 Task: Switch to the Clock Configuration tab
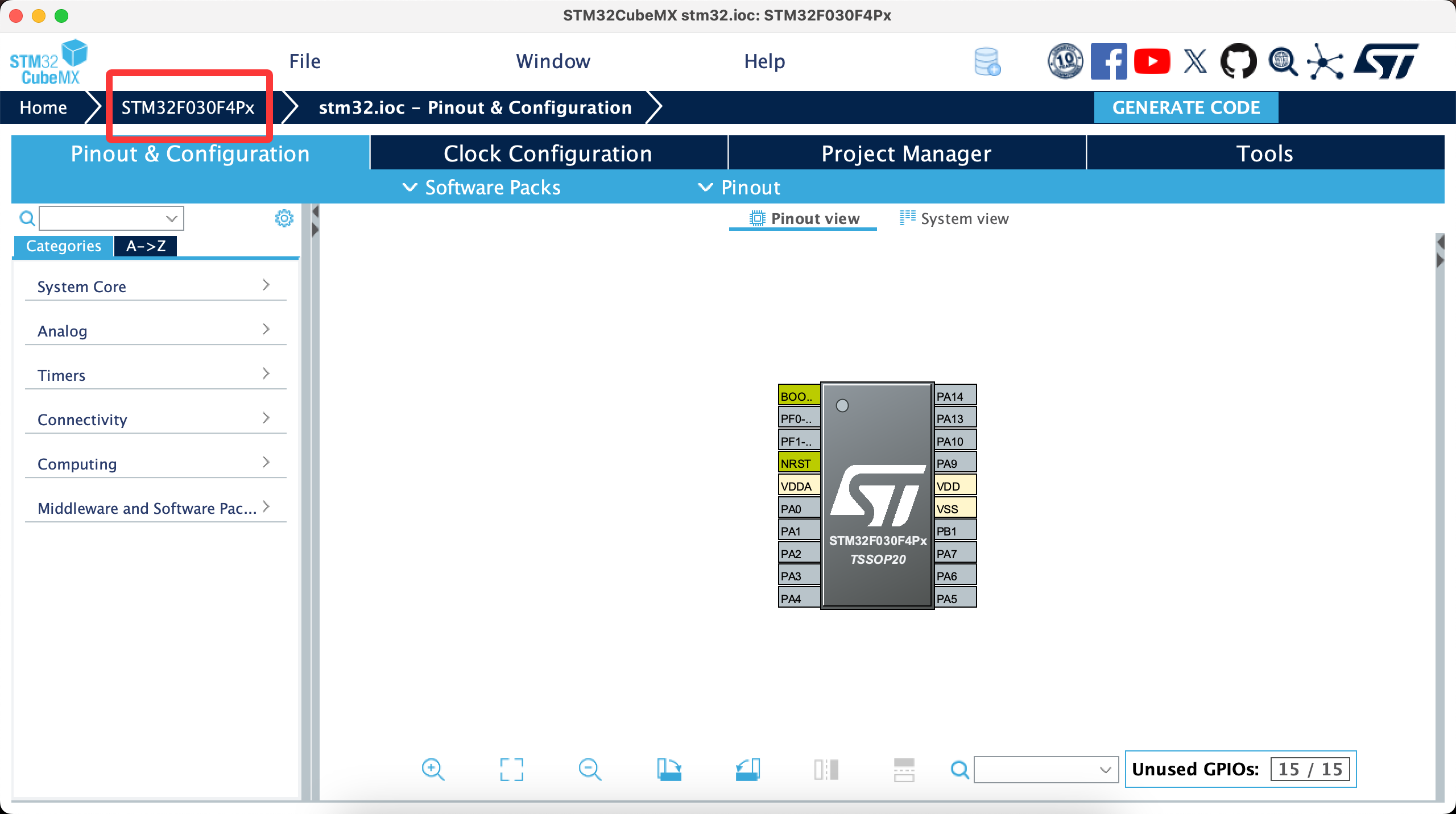pos(548,153)
